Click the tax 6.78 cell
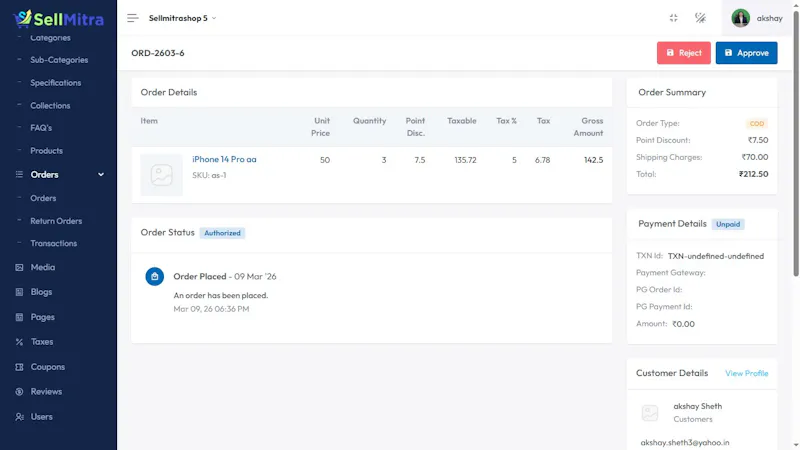The image size is (800, 450). click(542, 160)
